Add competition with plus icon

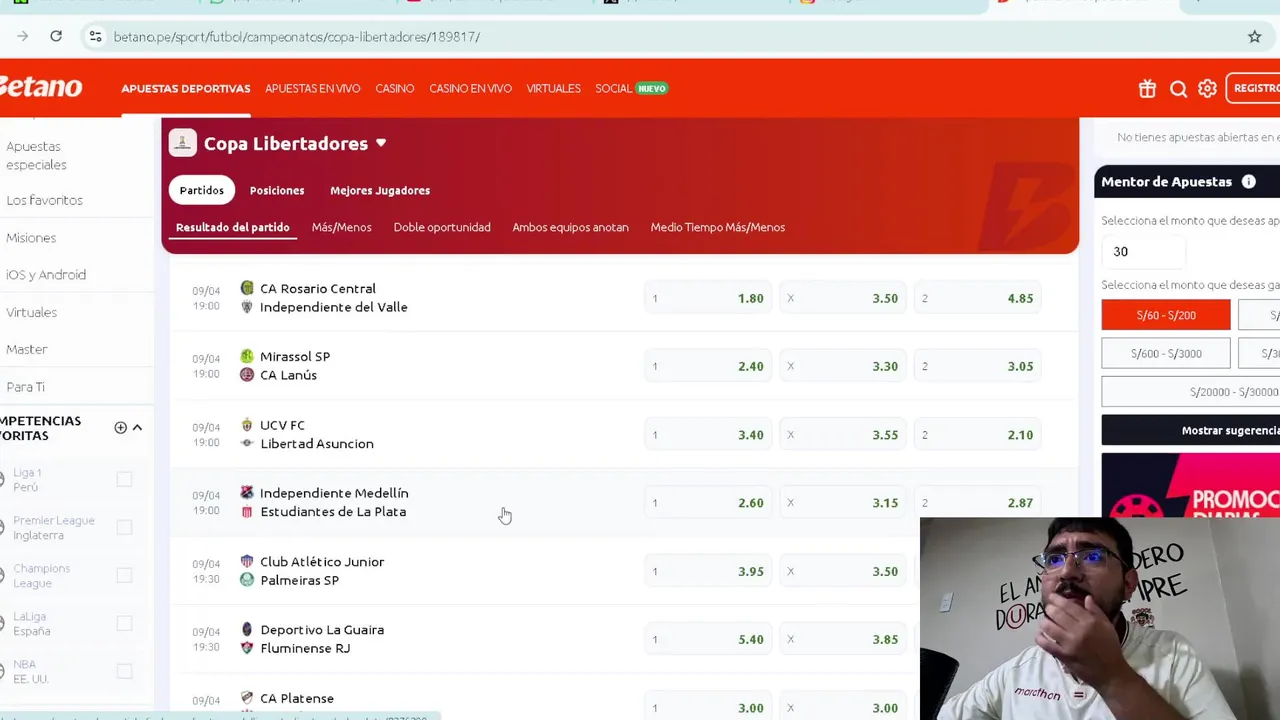(120, 428)
